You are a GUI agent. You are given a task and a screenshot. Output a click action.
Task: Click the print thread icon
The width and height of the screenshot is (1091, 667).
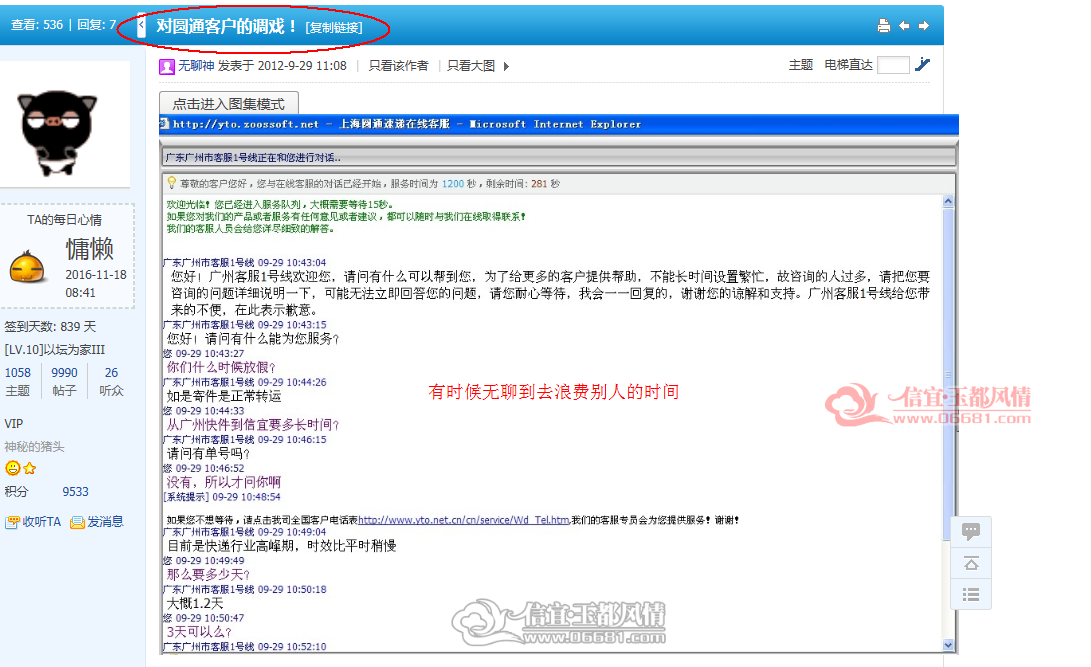(x=884, y=26)
